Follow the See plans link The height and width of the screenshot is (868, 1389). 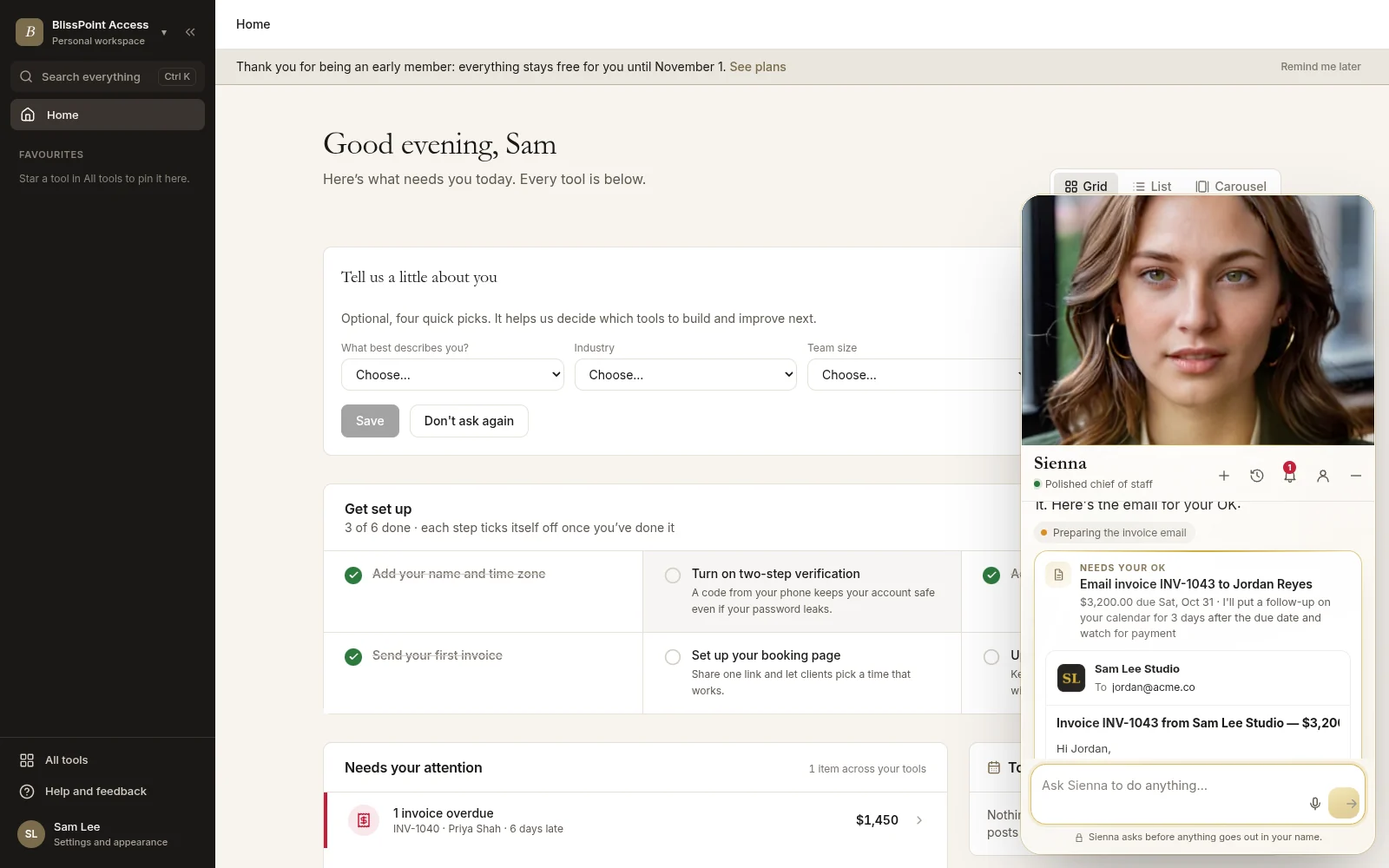pos(758,67)
